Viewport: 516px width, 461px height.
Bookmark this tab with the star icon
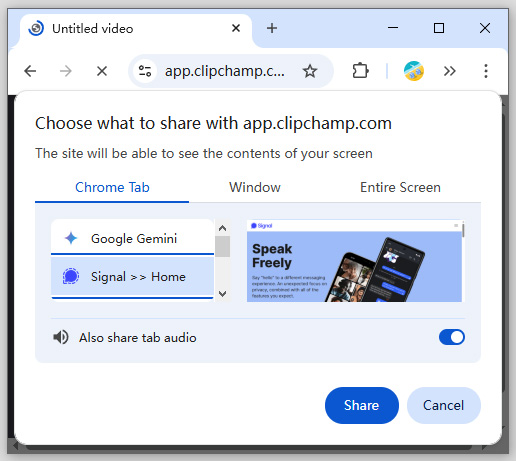pyautogui.click(x=310, y=71)
